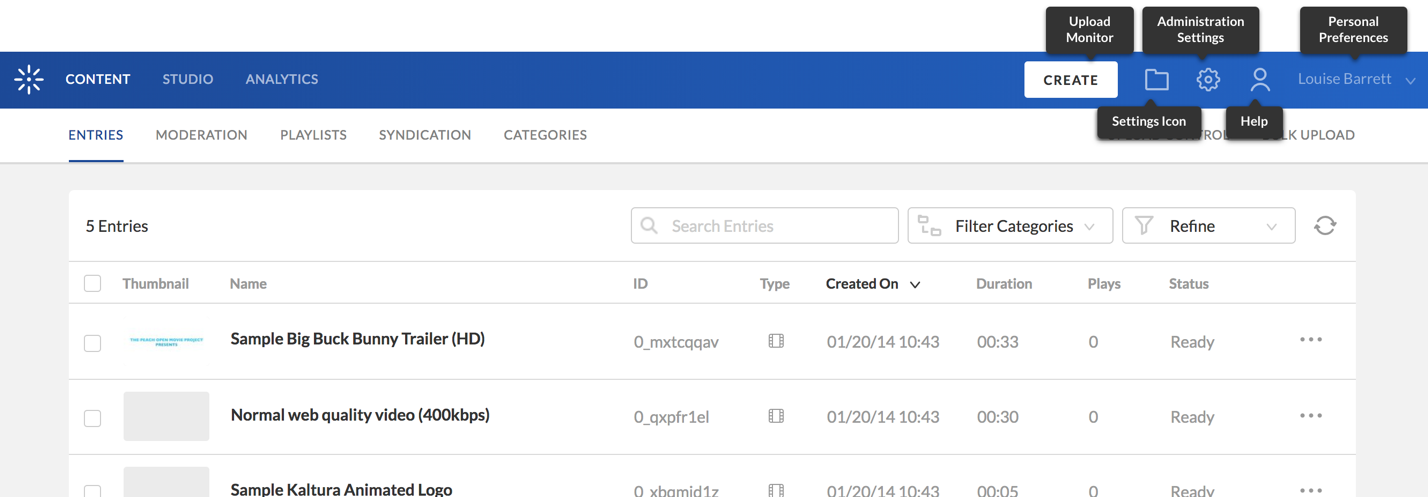1428x497 pixels.
Task: Click video type icon for Big Buck Bunny
Action: tap(776, 341)
